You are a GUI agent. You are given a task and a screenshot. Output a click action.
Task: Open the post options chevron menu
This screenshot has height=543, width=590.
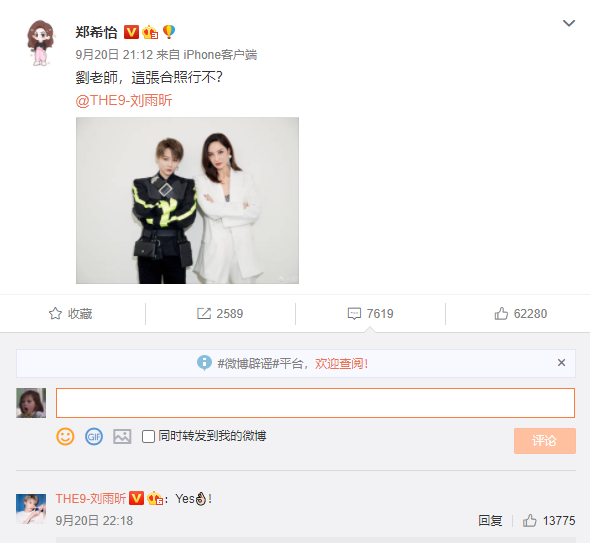point(569,23)
